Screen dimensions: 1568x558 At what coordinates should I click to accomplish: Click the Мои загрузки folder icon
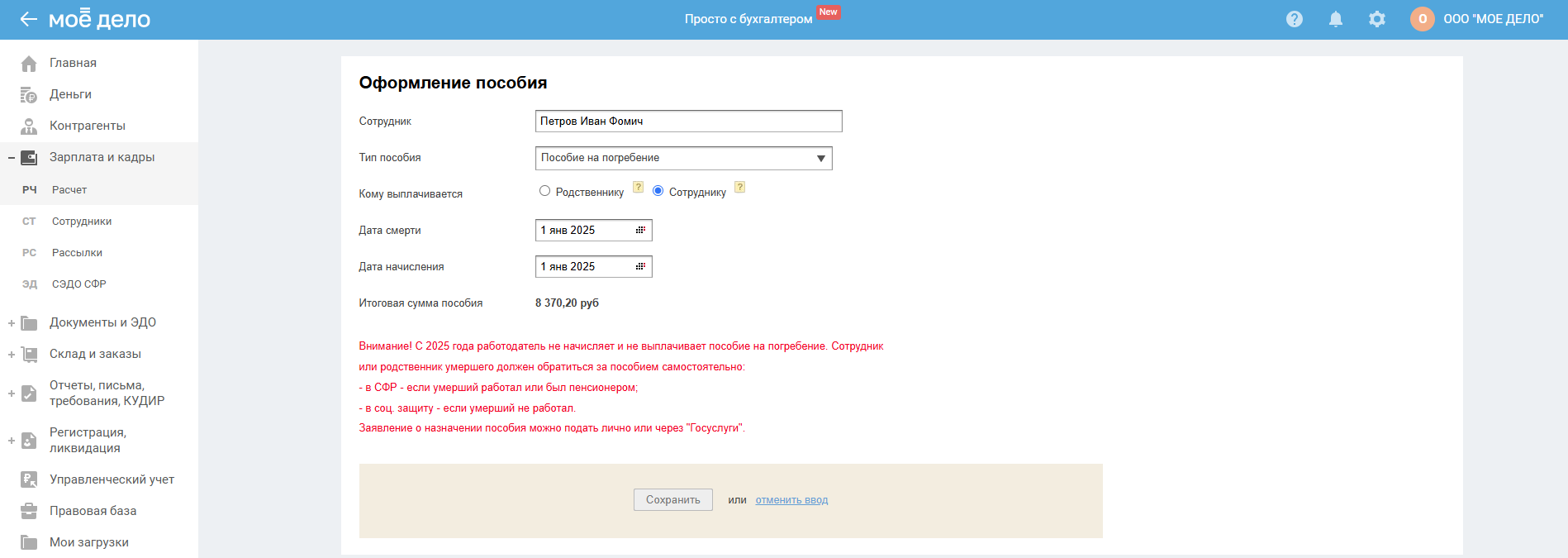[29, 542]
